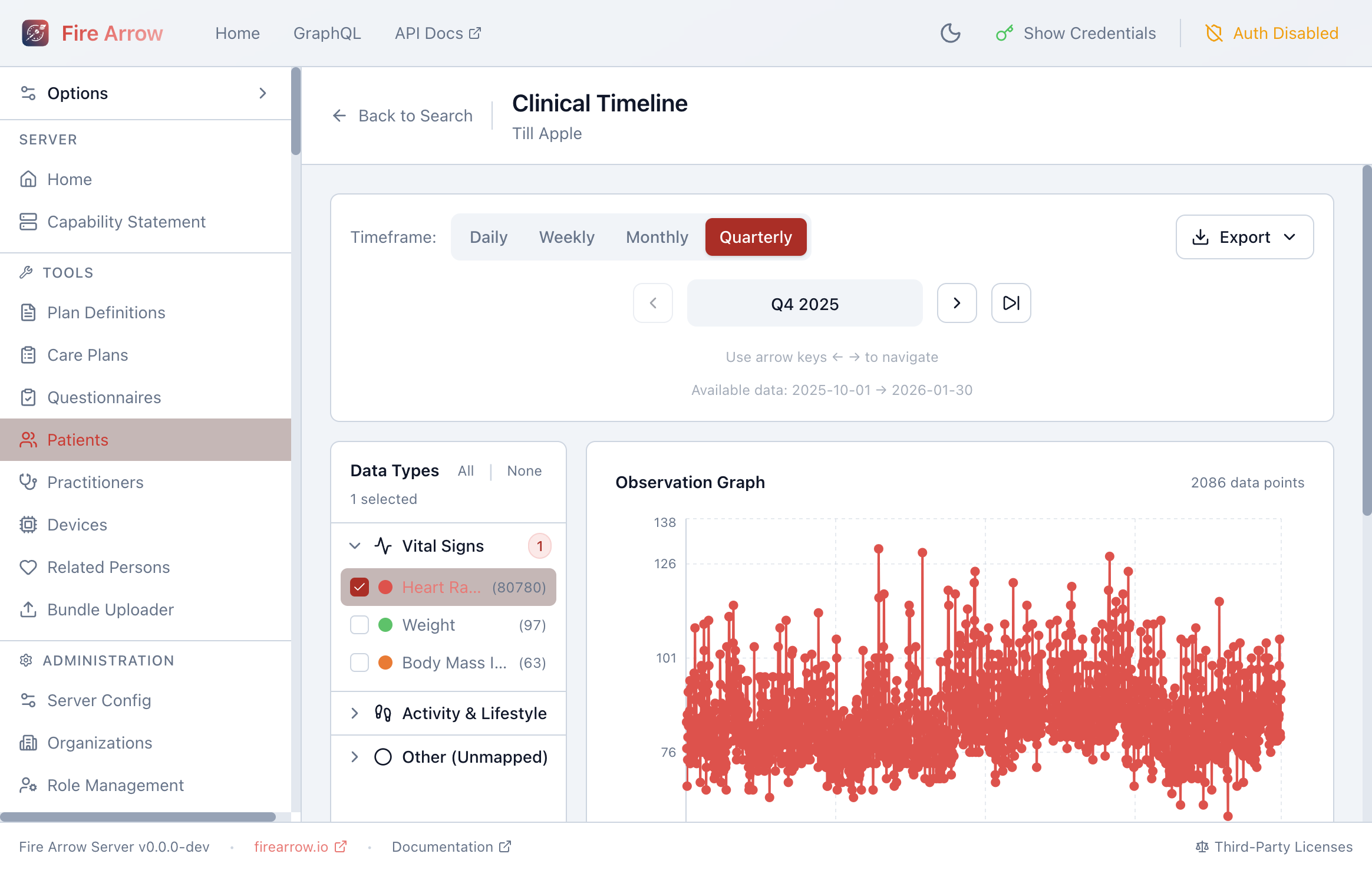Open the Devices section
The height and width of the screenshot is (870, 1372).
coord(77,525)
